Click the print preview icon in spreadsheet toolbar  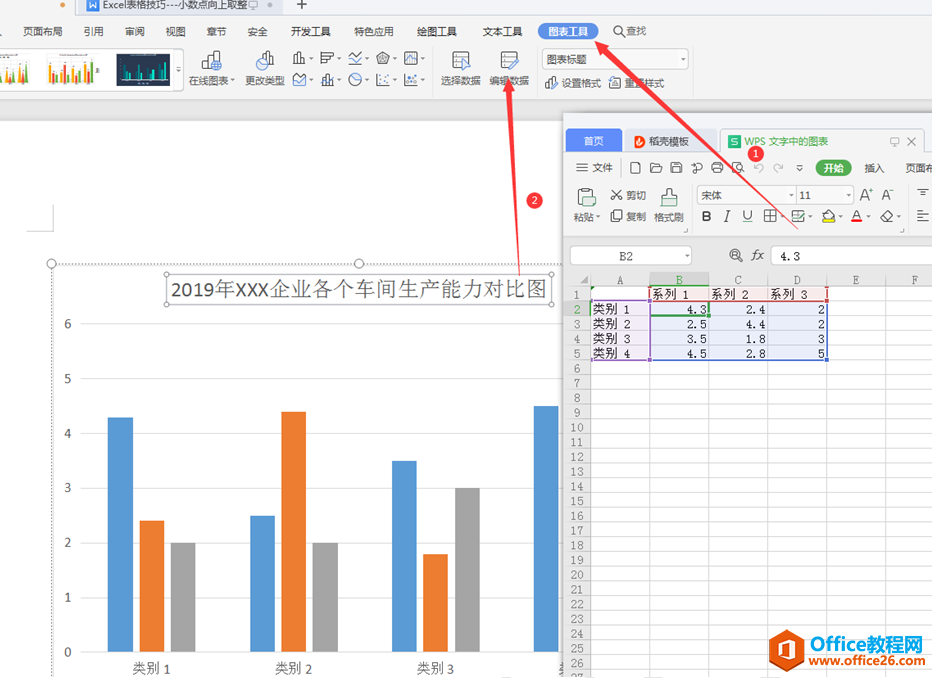click(738, 168)
